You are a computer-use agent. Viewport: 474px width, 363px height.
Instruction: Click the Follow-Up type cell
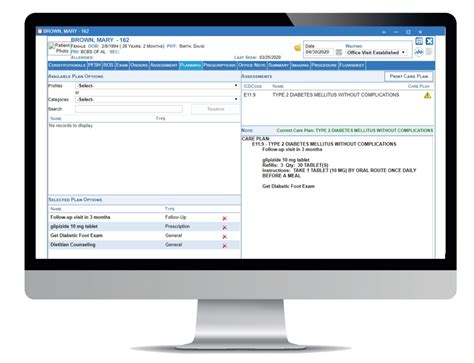coord(176,217)
